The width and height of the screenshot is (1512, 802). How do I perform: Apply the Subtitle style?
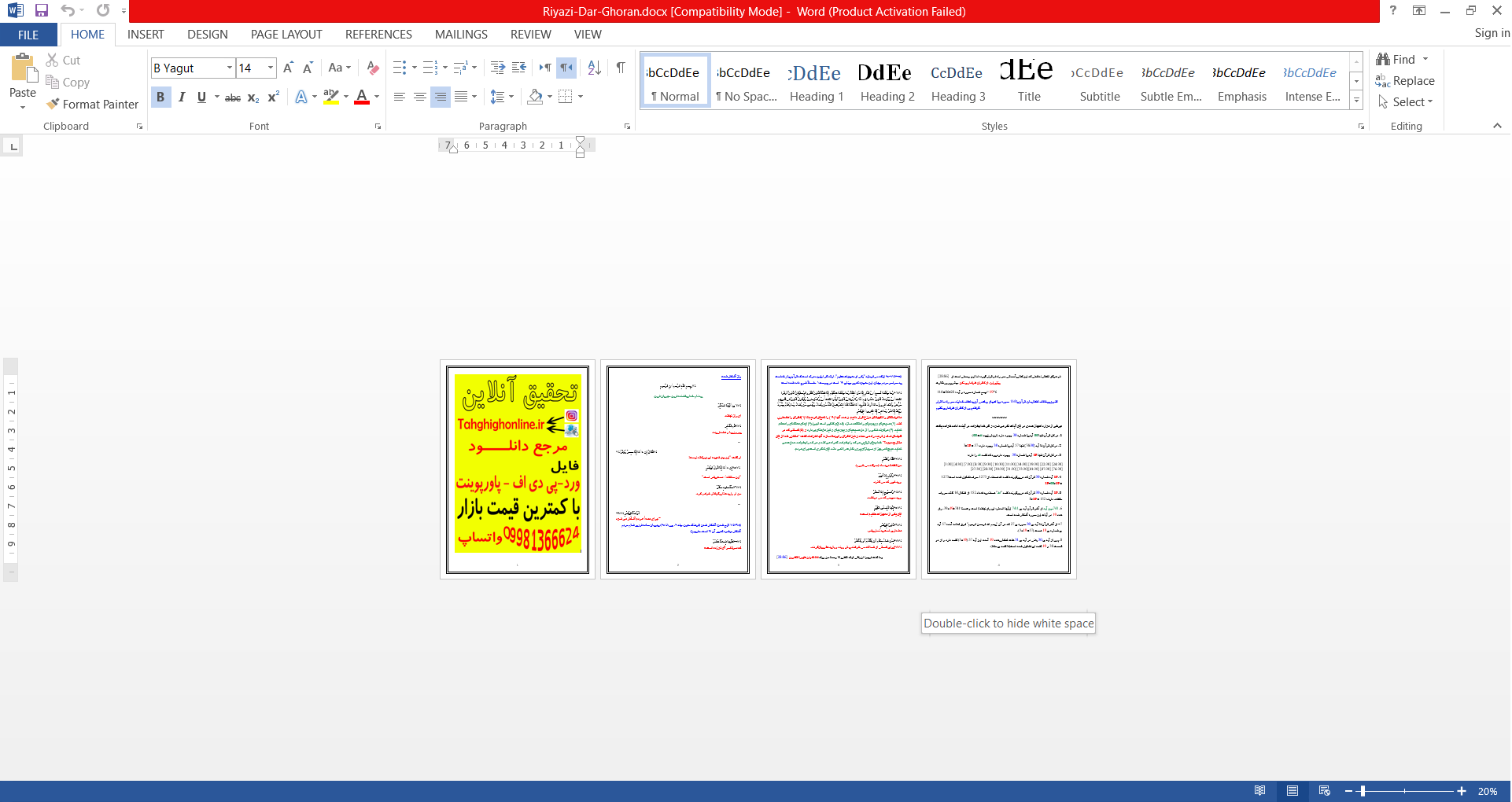click(1099, 81)
